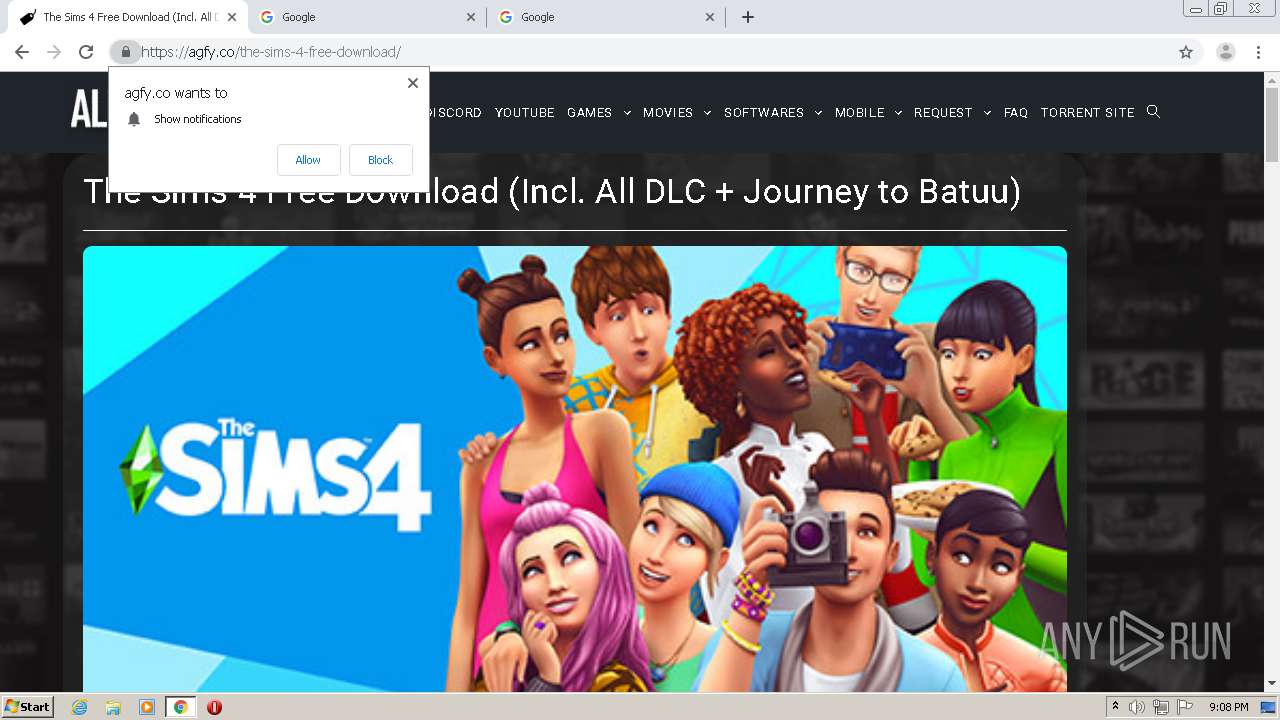Open the TORRENT SITE nav link

click(1087, 112)
